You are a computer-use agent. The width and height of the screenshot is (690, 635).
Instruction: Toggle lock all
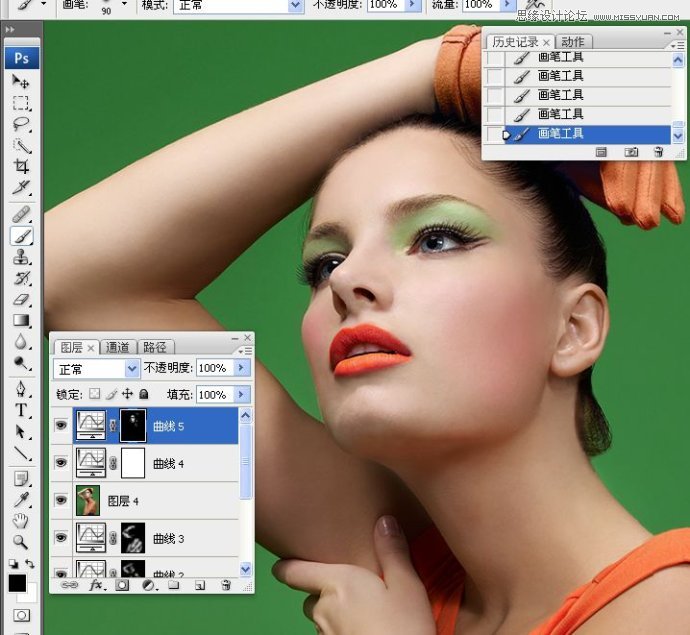pos(143,393)
